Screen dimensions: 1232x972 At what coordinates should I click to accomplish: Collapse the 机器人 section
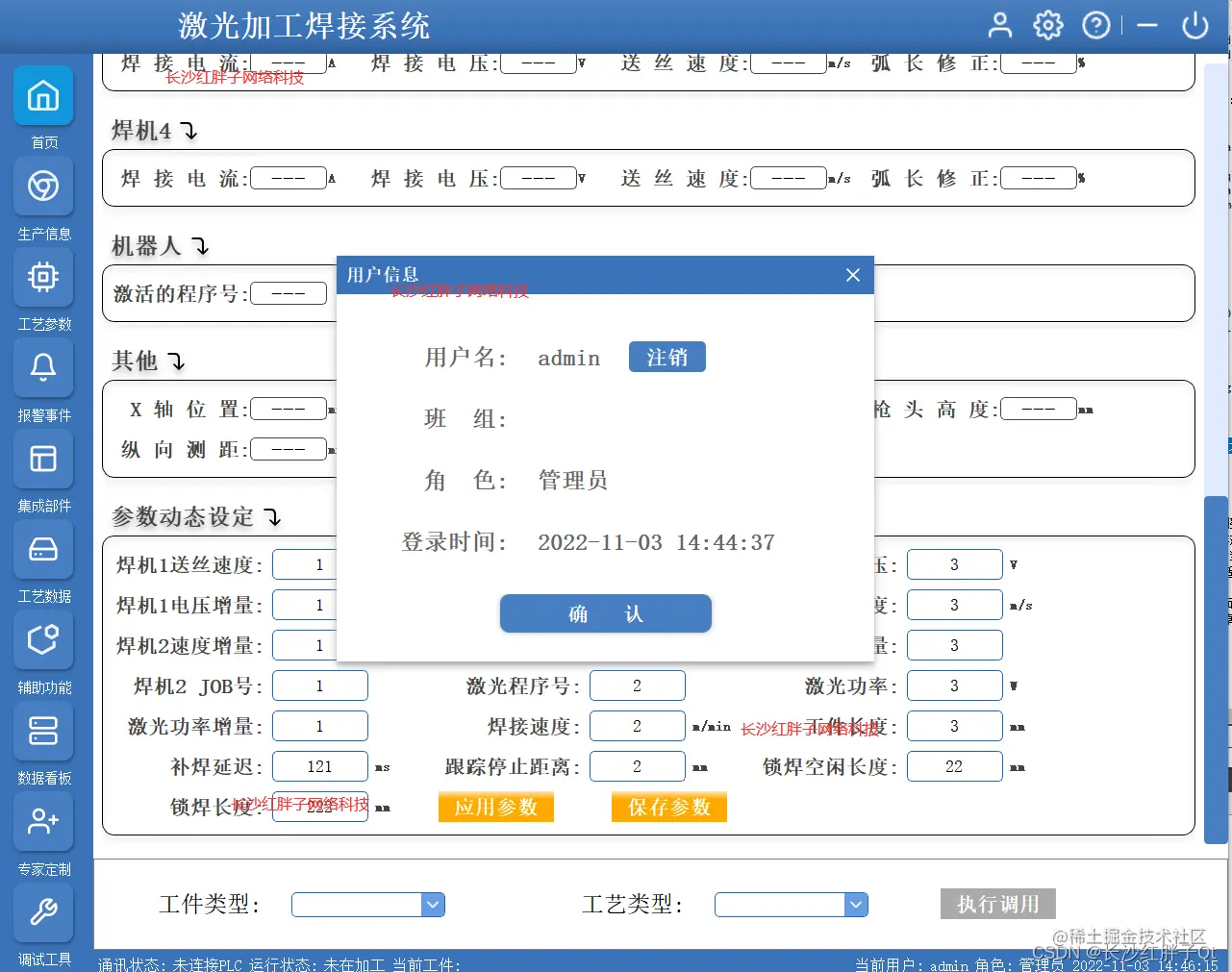[x=202, y=247]
